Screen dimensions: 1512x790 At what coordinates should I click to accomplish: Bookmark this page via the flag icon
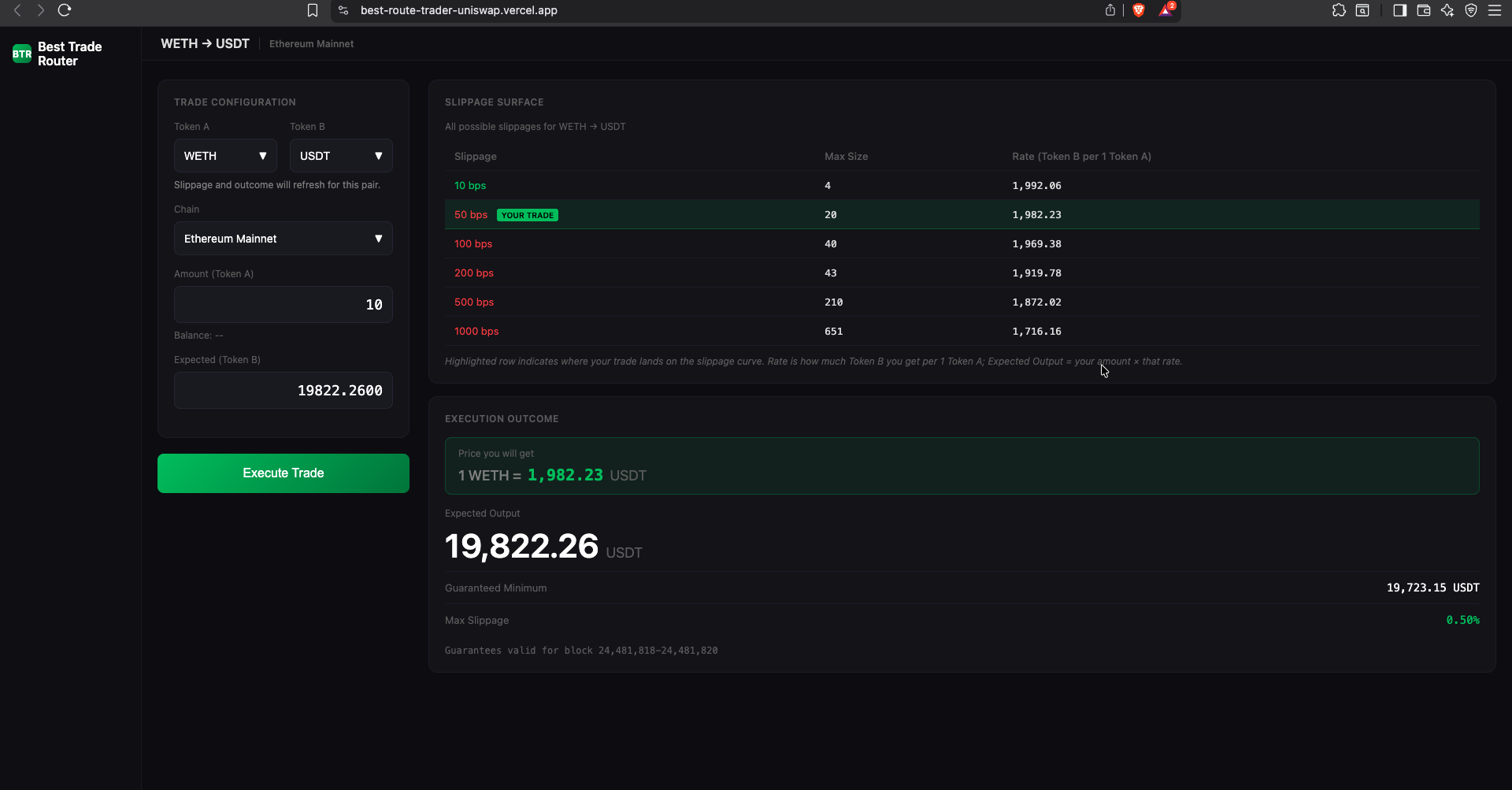point(313,10)
